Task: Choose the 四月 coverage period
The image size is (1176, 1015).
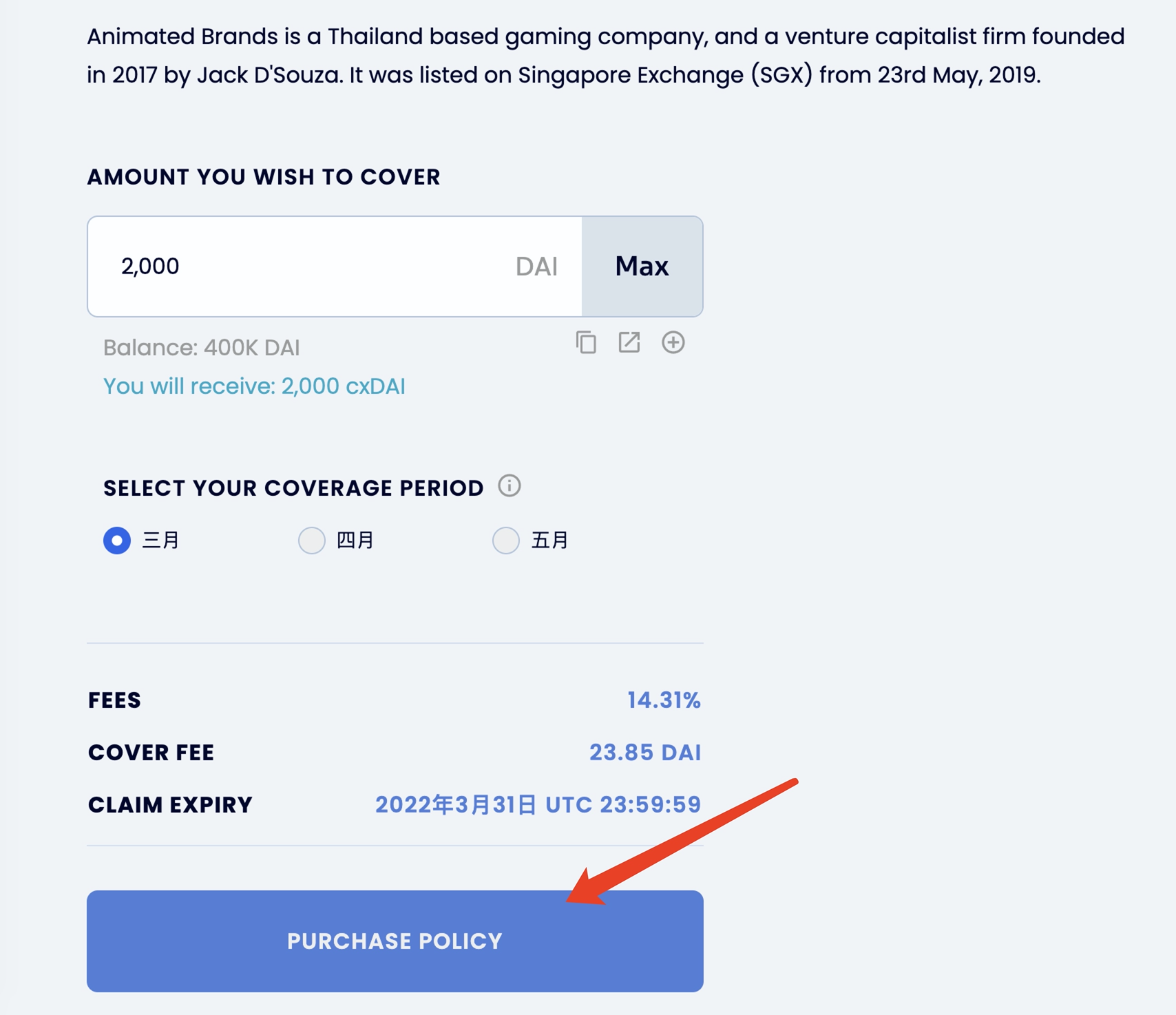Action: click(x=312, y=541)
